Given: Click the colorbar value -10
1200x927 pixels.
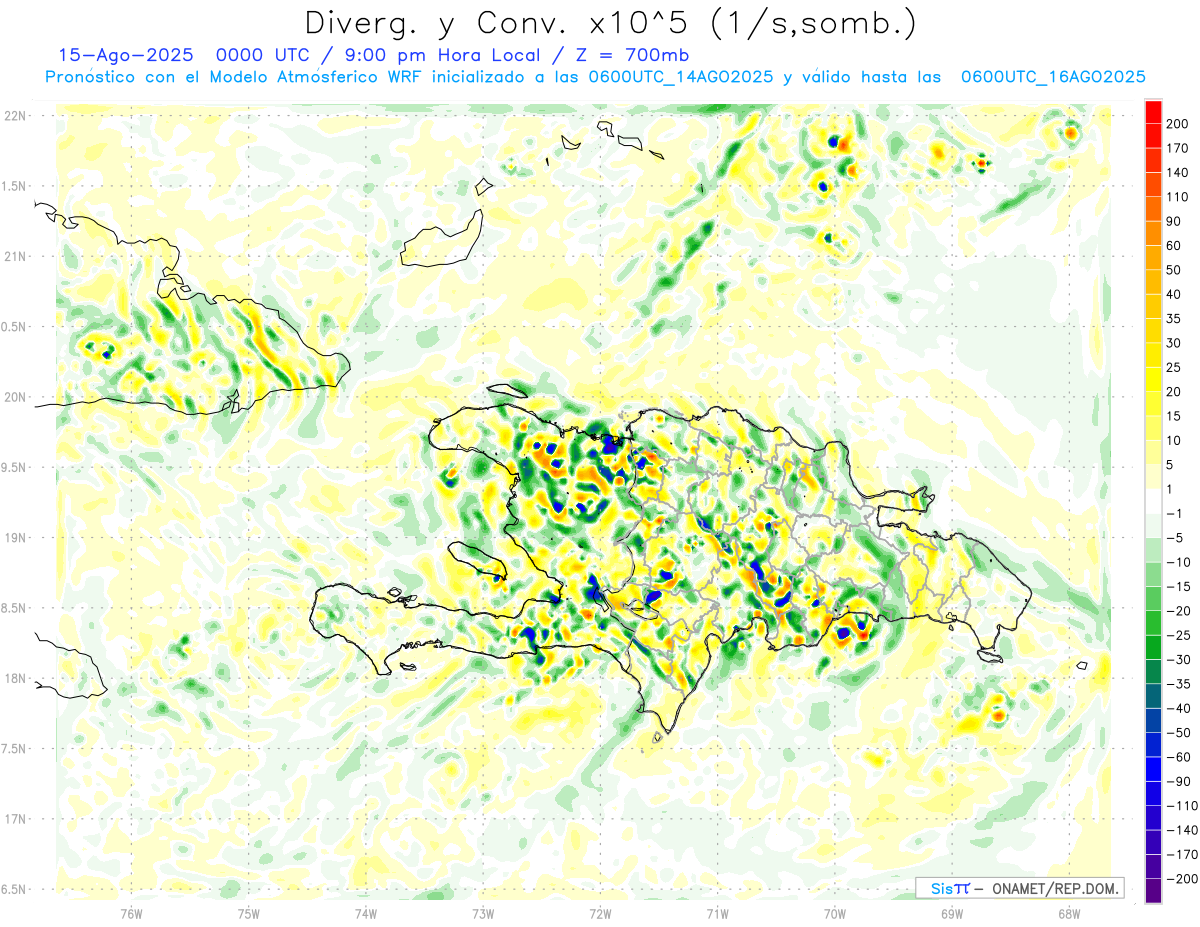Looking at the screenshot, I should 1180,563.
